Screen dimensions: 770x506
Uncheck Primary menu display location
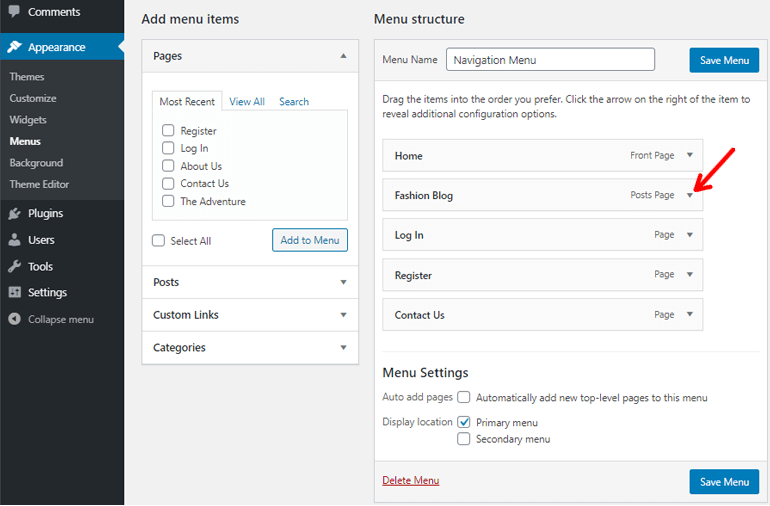[x=464, y=422]
